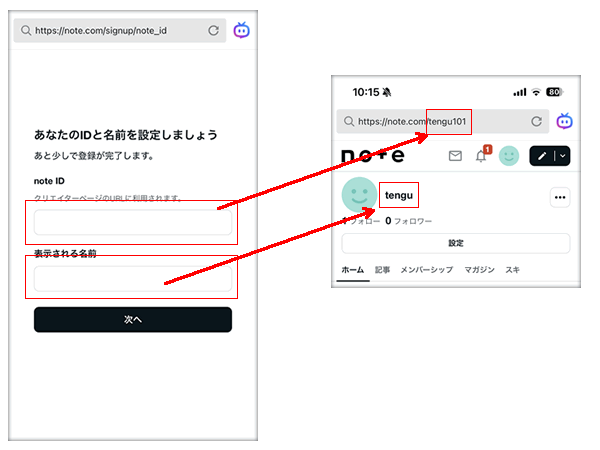Open notifications via the bell icon

[482, 156]
